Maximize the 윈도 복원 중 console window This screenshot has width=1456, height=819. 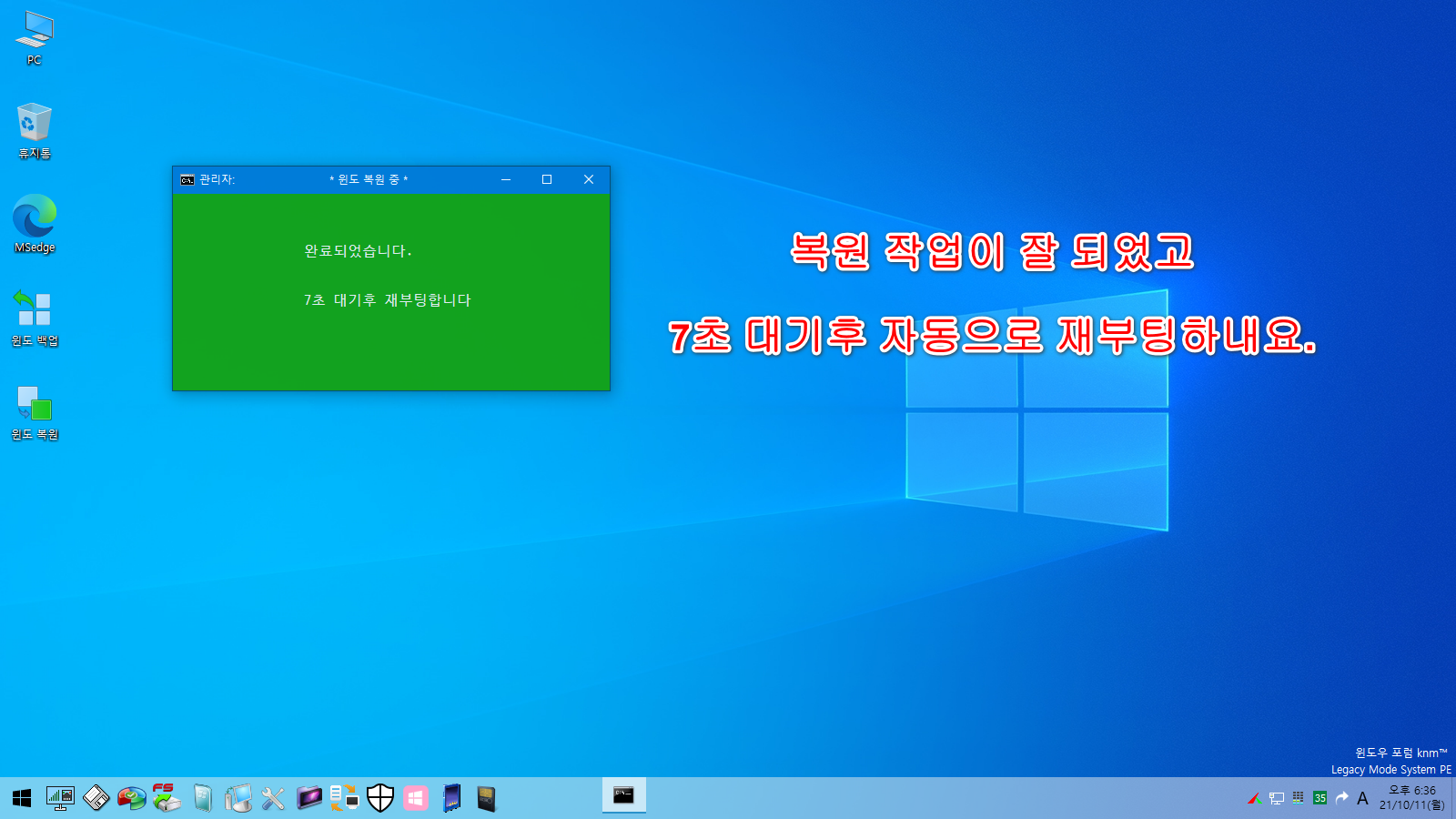coord(547,179)
